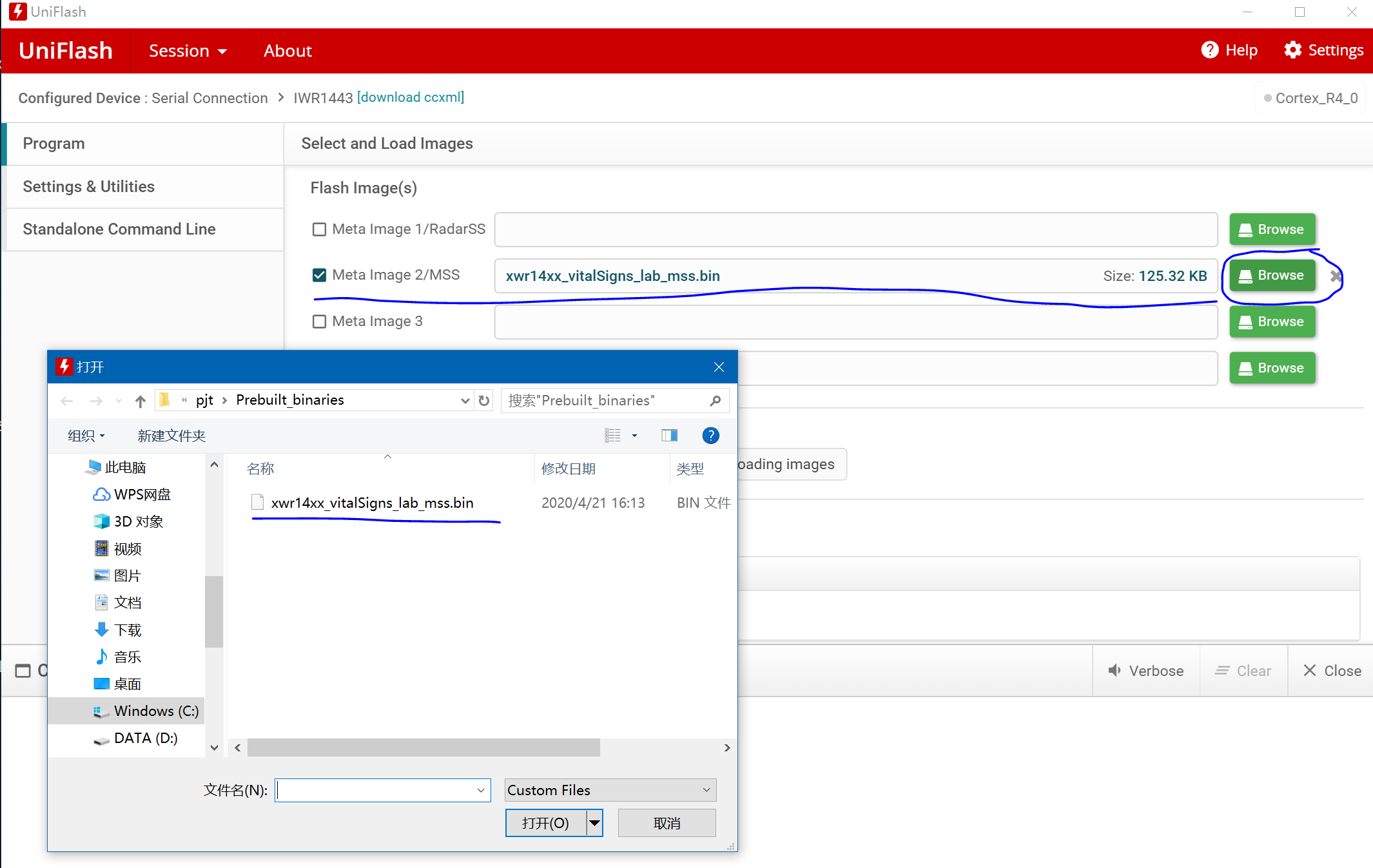Image resolution: width=1373 pixels, height=868 pixels.
Task: Expand the 打开 button split arrow
Action: click(594, 823)
